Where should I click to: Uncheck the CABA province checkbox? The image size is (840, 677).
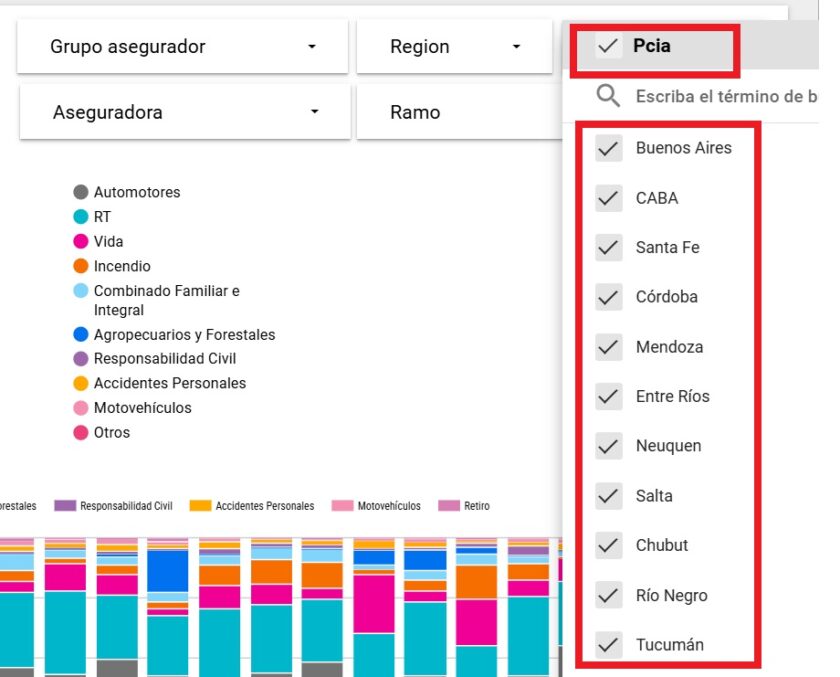tap(609, 198)
